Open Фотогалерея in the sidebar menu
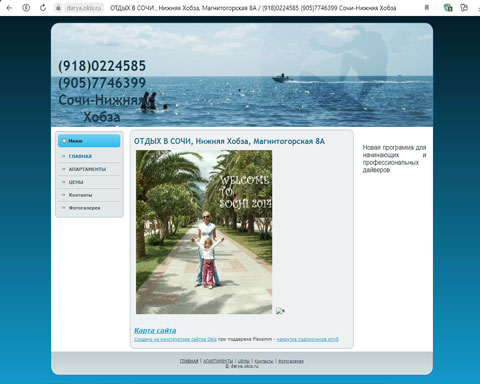 [x=84, y=208]
